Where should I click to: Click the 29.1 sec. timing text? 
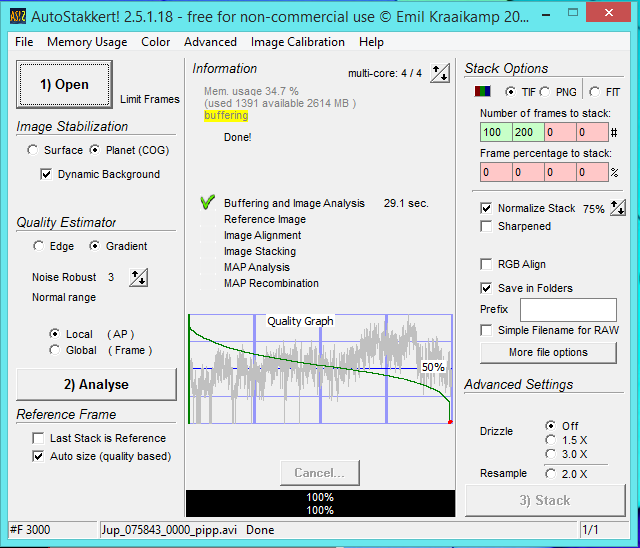click(x=406, y=203)
